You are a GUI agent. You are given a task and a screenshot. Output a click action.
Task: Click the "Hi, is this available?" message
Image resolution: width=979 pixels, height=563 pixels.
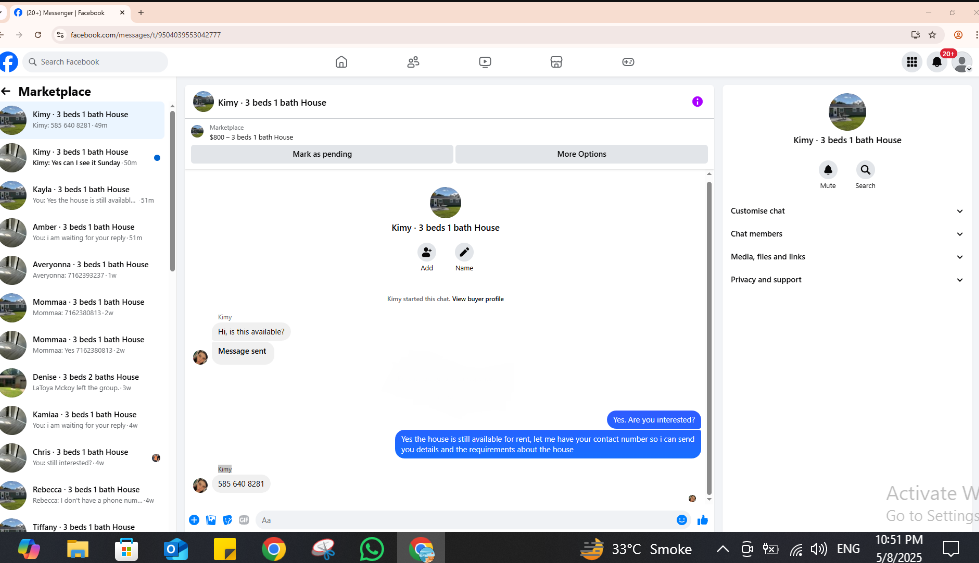point(251,332)
